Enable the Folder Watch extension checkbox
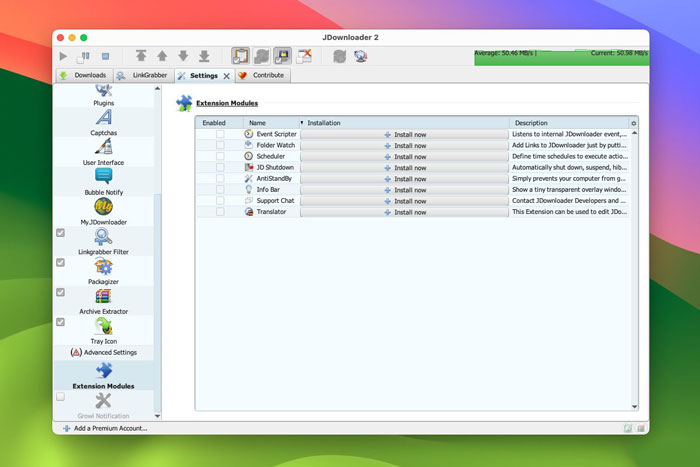This screenshot has height=467, width=700. click(x=220, y=145)
